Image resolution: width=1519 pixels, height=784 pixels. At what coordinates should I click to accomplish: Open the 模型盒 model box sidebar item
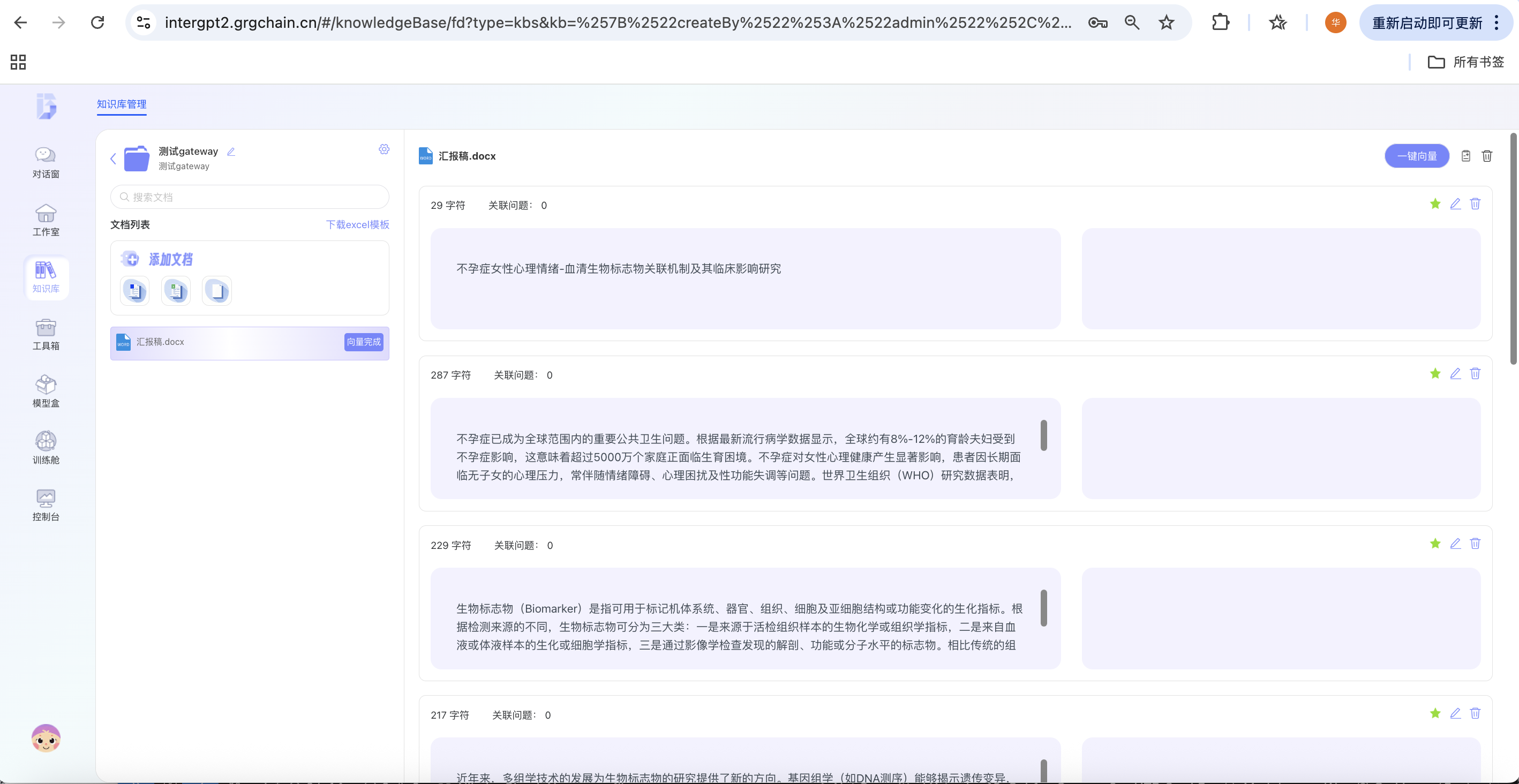click(x=46, y=391)
